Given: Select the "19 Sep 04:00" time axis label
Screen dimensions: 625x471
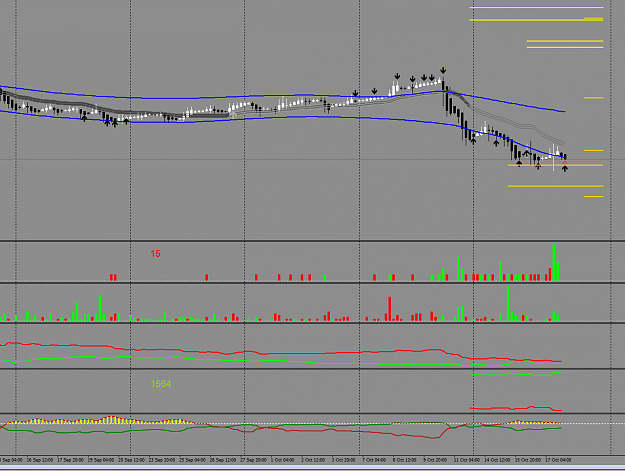Looking at the screenshot, I should (x=101, y=460).
